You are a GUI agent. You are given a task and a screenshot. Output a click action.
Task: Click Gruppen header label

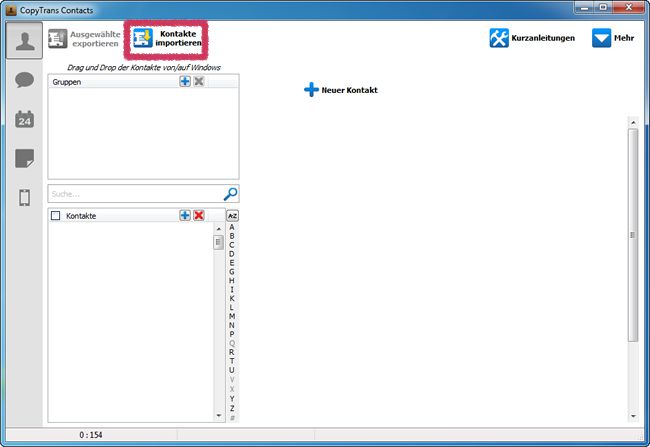tap(67, 82)
